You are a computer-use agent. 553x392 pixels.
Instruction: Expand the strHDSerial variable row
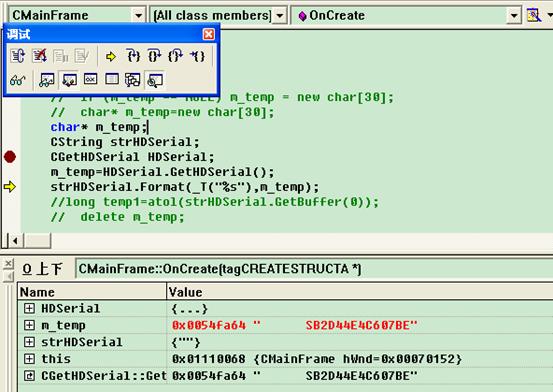point(29,342)
